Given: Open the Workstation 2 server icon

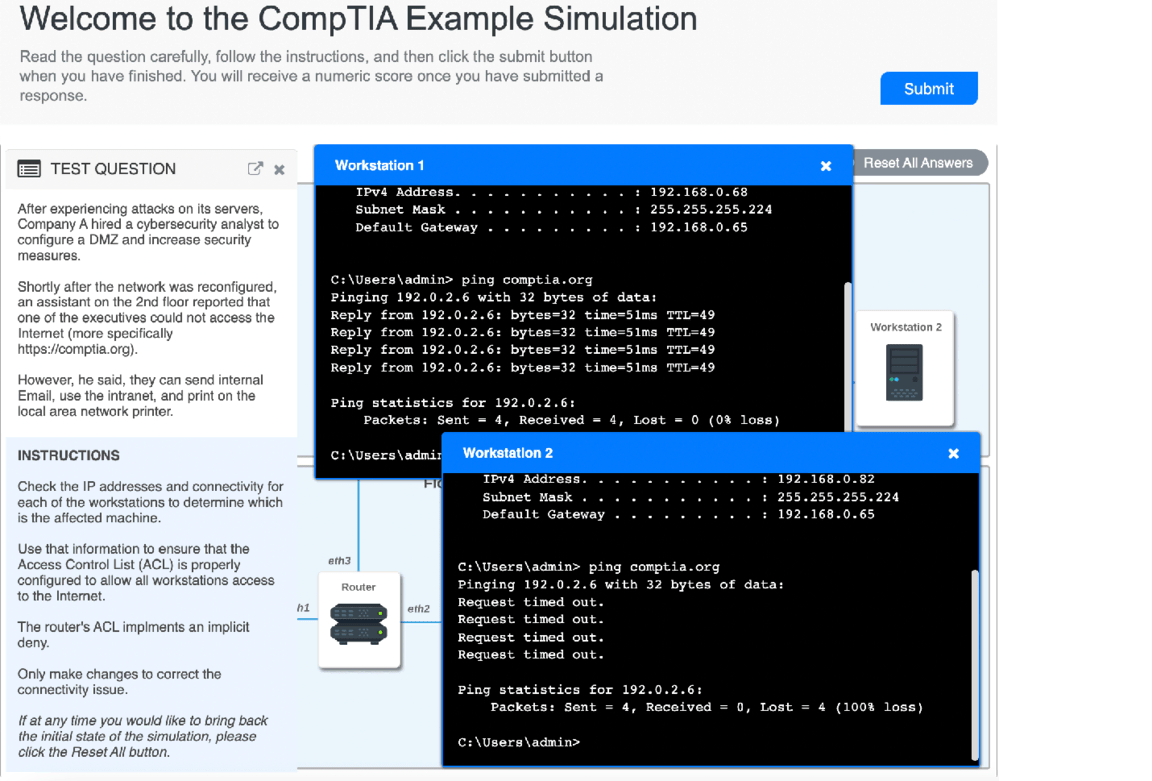Looking at the screenshot, I should [x=904, y=373].
